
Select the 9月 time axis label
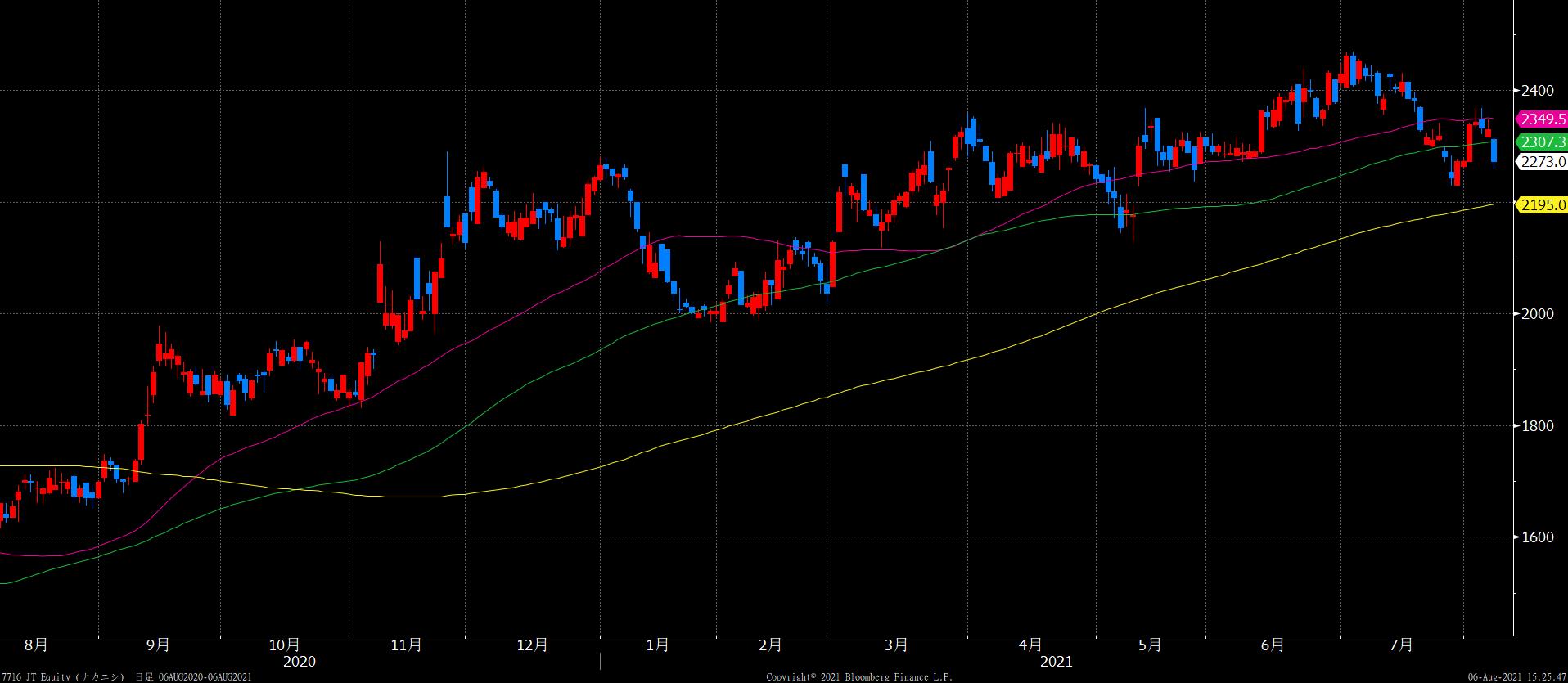point(158,645)
